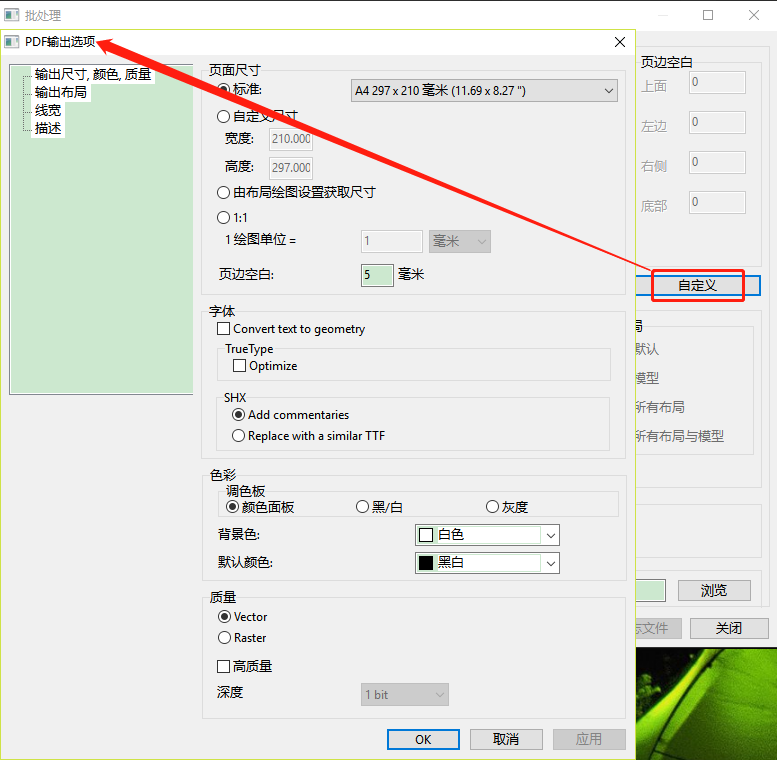Choose the 标准 page size radio button

click(223, 89)
